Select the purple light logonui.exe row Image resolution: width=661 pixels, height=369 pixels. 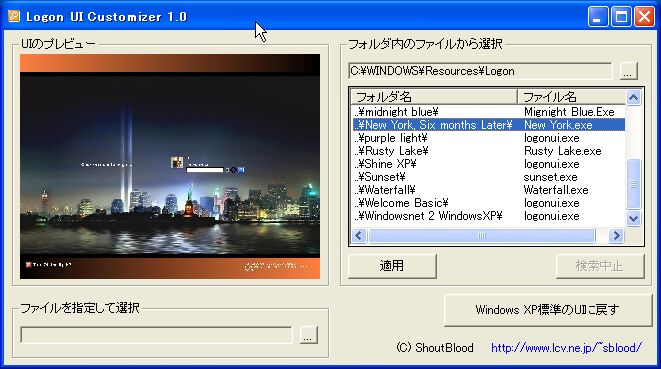click(489, 138)
